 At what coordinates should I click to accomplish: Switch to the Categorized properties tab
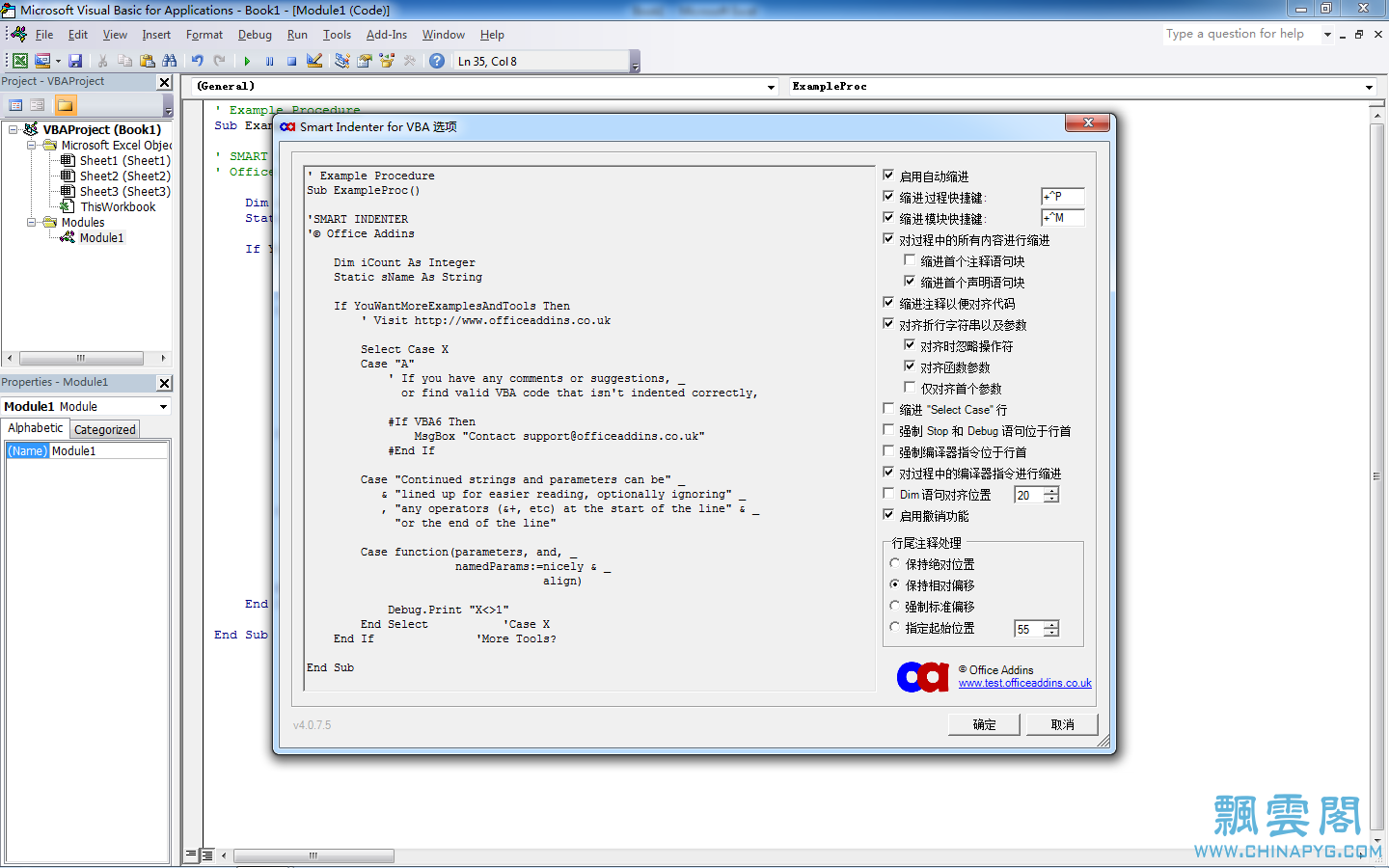(105, 429)
